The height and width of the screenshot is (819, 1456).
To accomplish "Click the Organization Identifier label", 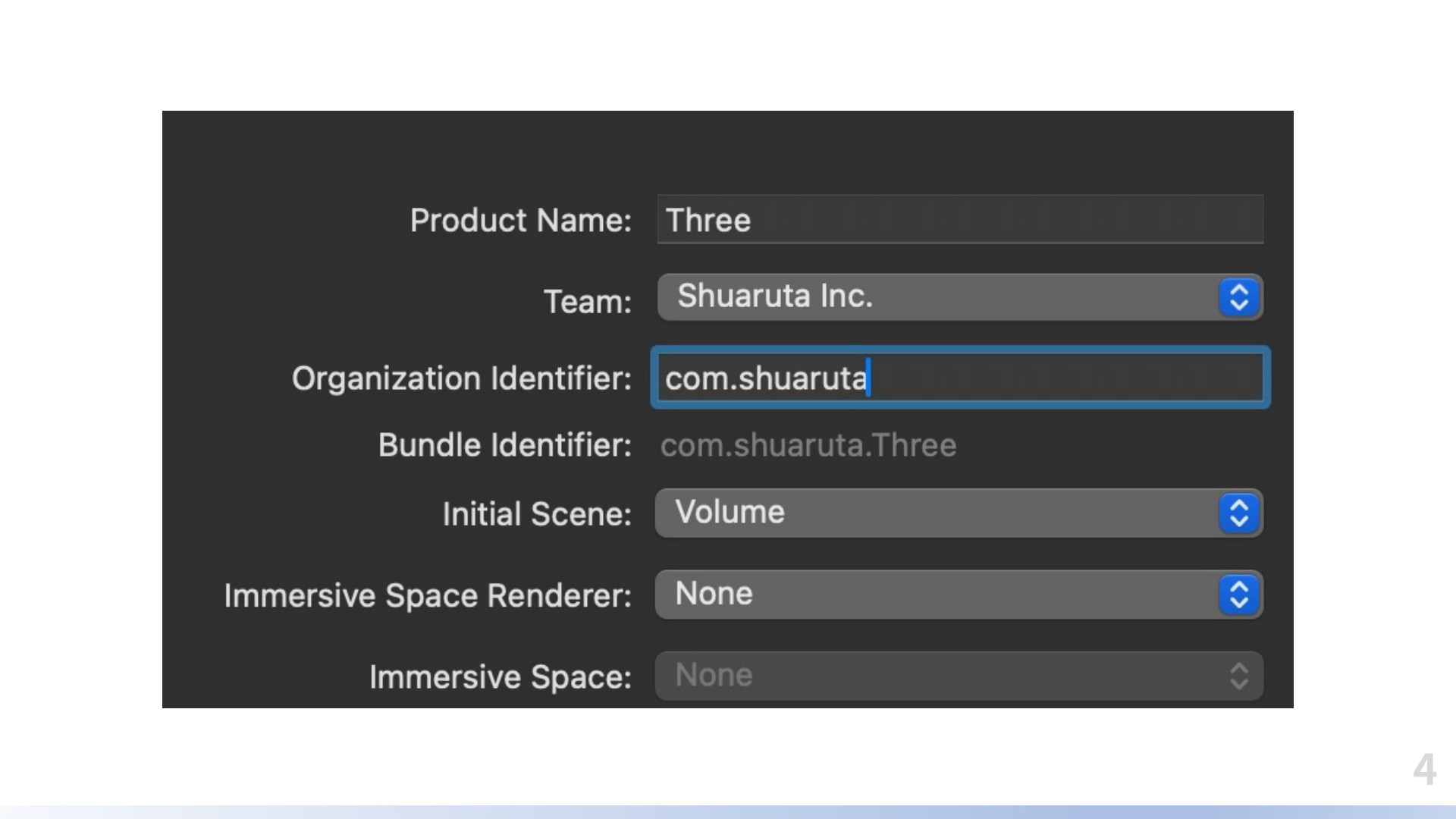I will [x=462, y=378].
